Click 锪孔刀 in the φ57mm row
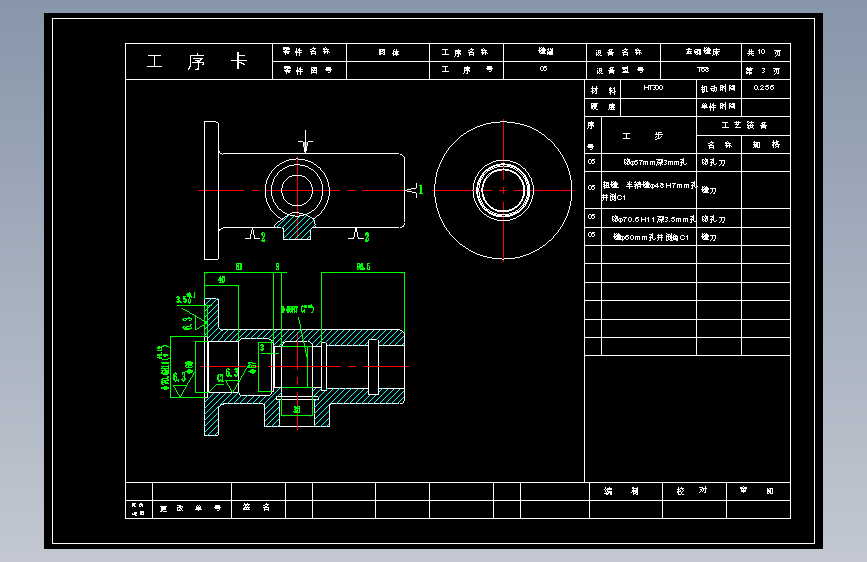Viewport: 867px width, 562px height. coord(713,163)
